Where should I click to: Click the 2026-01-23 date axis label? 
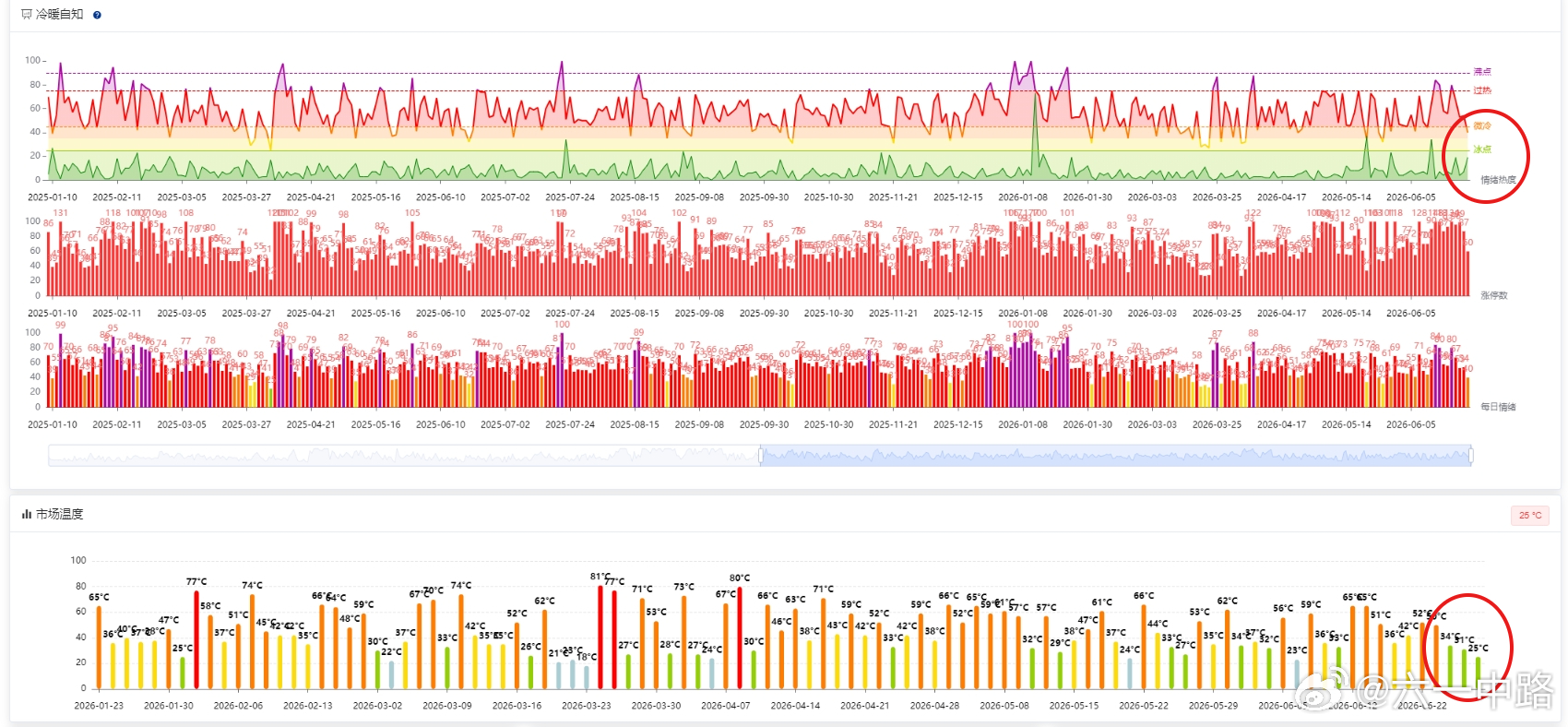(99, 706)
